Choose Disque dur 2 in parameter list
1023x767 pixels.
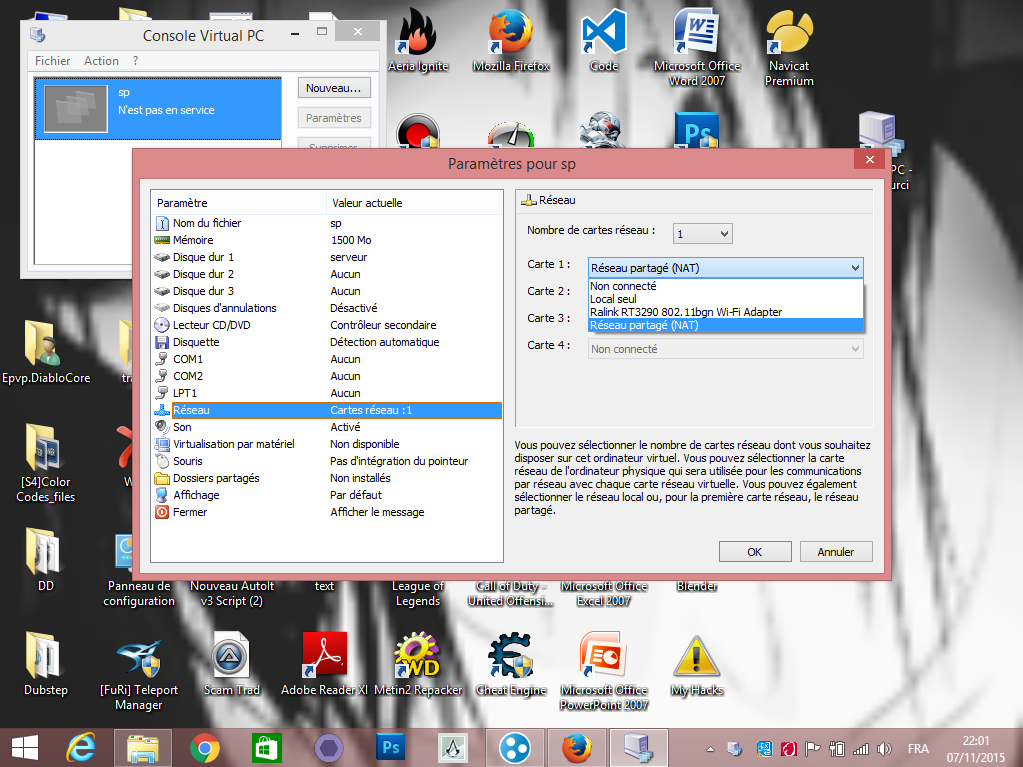326,274
